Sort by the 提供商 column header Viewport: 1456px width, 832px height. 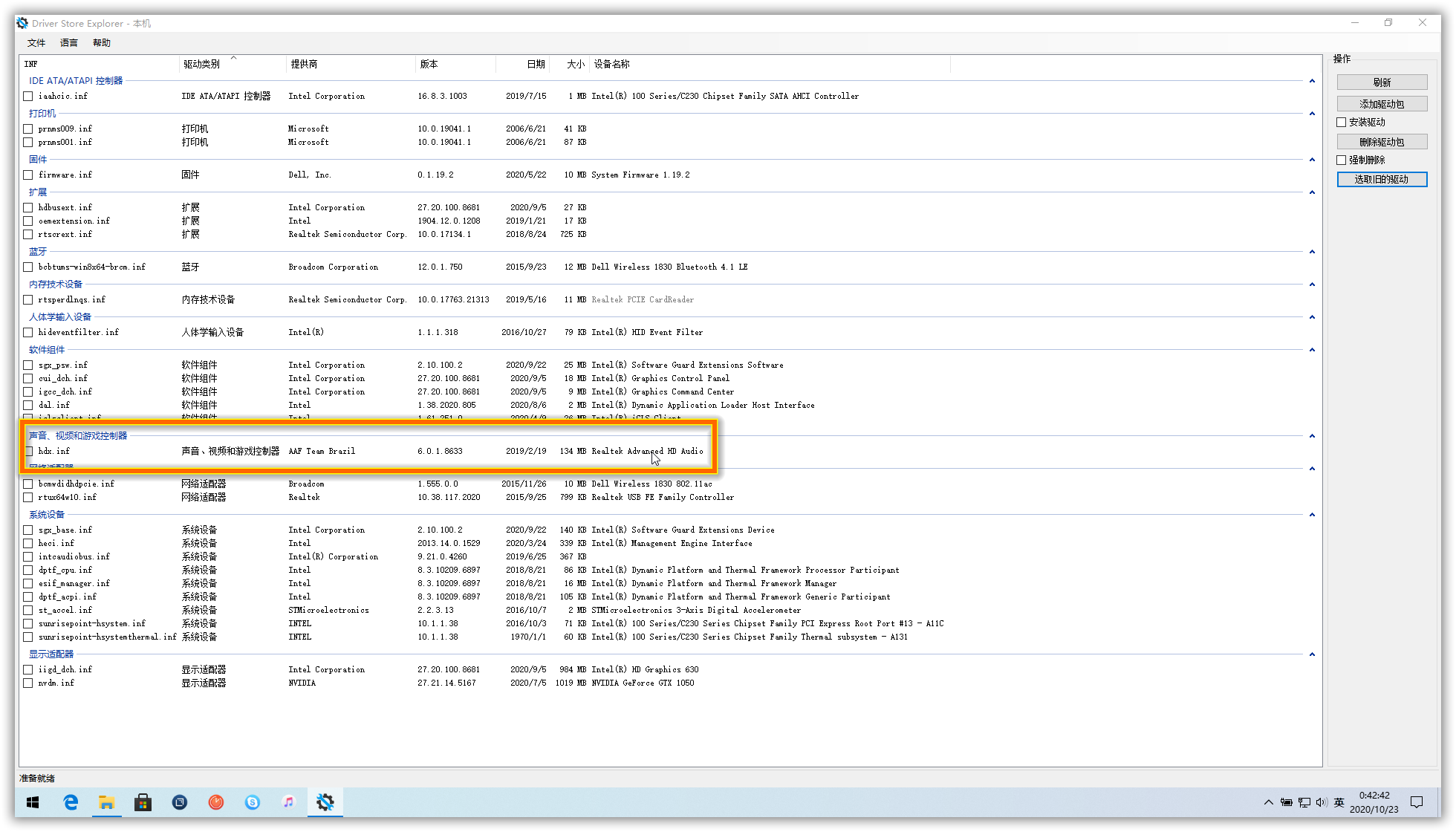pos(351,65)
